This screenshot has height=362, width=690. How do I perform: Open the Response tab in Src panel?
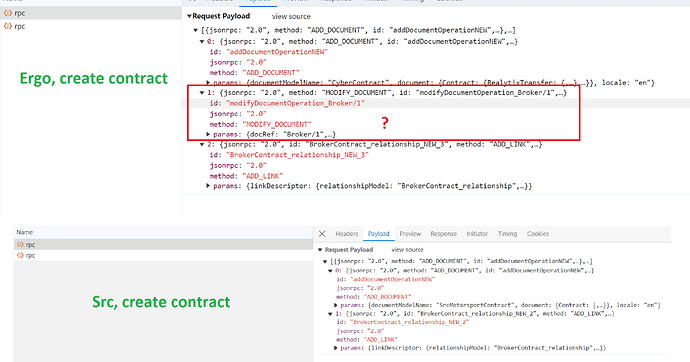point(443,234)
